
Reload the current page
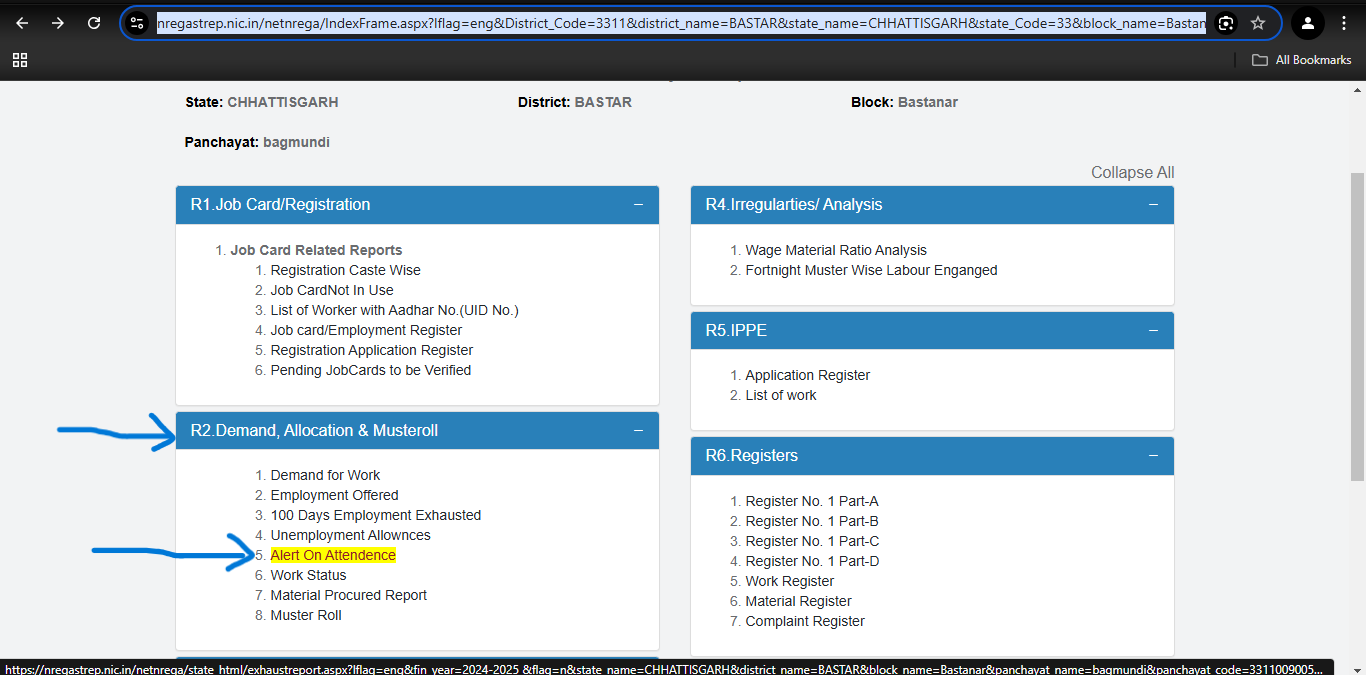click(x=94, y=23)
